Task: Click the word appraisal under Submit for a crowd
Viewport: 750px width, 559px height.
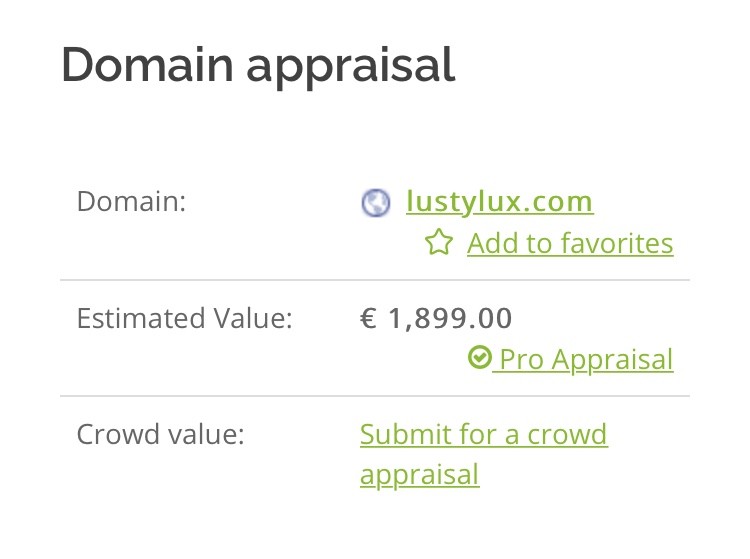Action: (x=419, y=475)
